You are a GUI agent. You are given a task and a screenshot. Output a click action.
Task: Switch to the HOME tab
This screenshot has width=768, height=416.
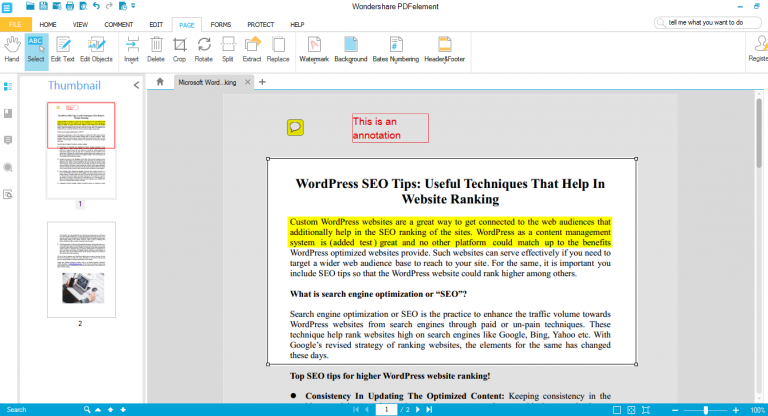(48, 24)
